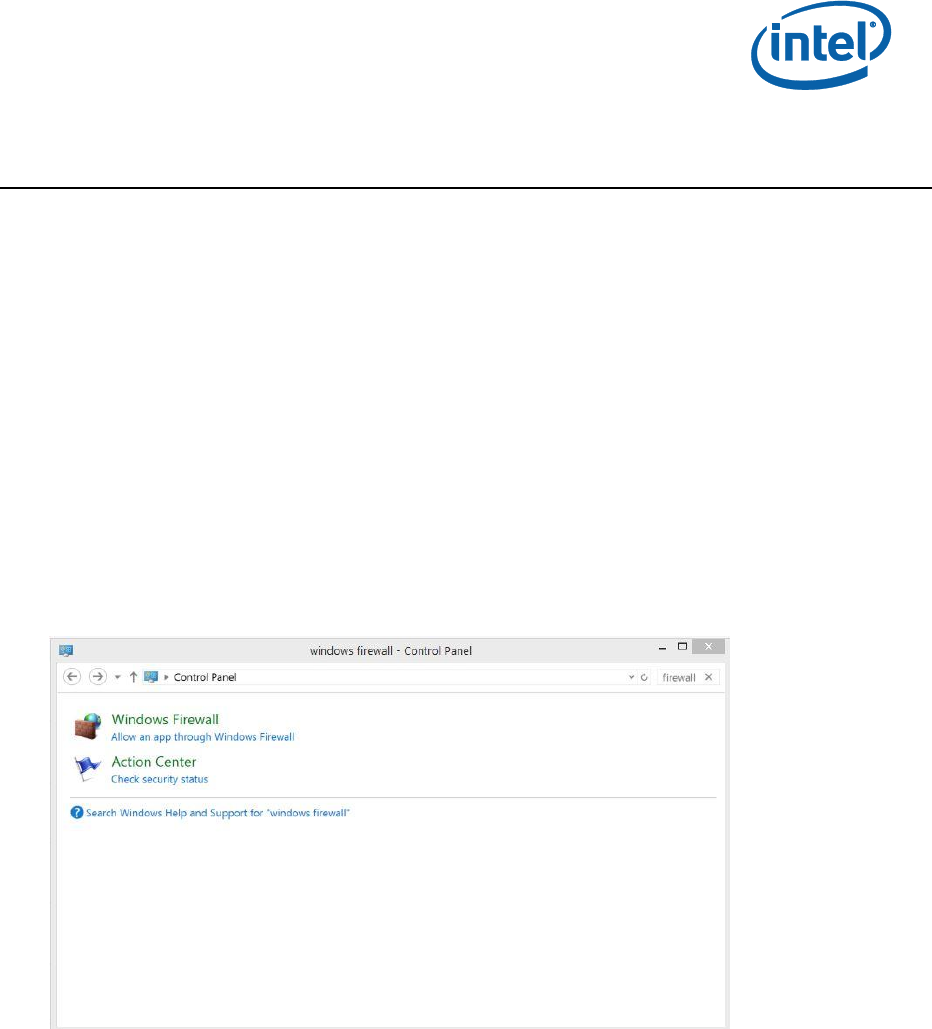Viewport: 932px width, 1029px height.
Task: Click the Control Panel icon in the address bar
Action: coord(151,677)
